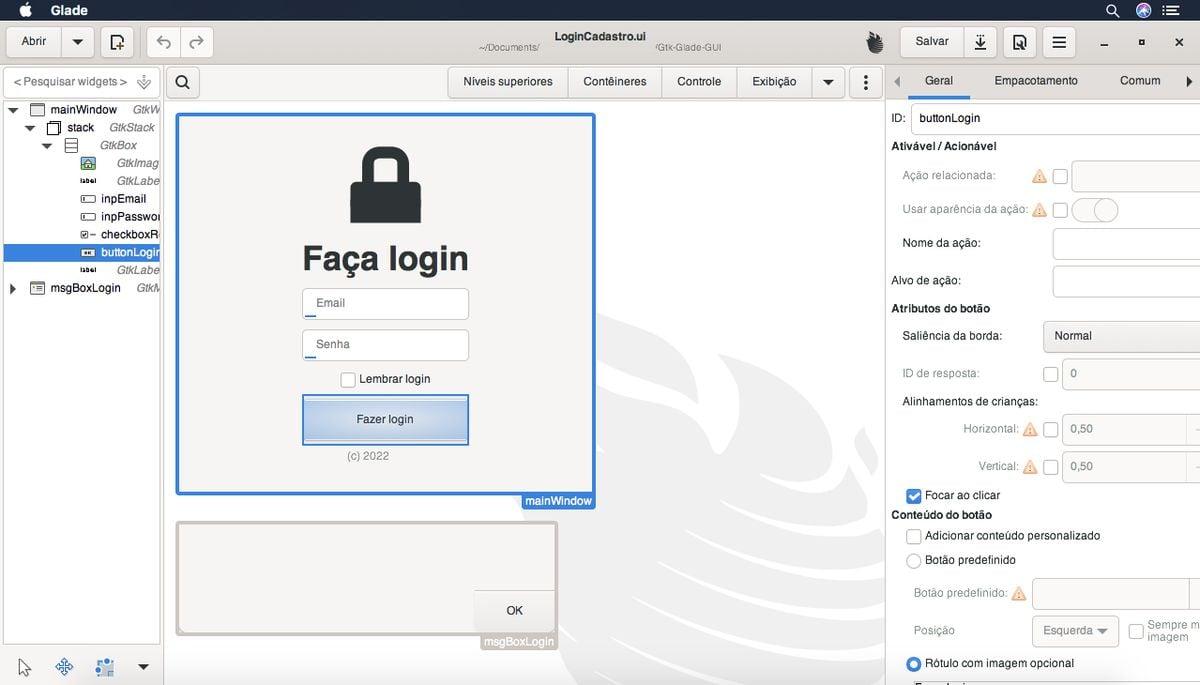The image size is (1200, 685).
Task: Click the Abrir button
Action: 34,42
